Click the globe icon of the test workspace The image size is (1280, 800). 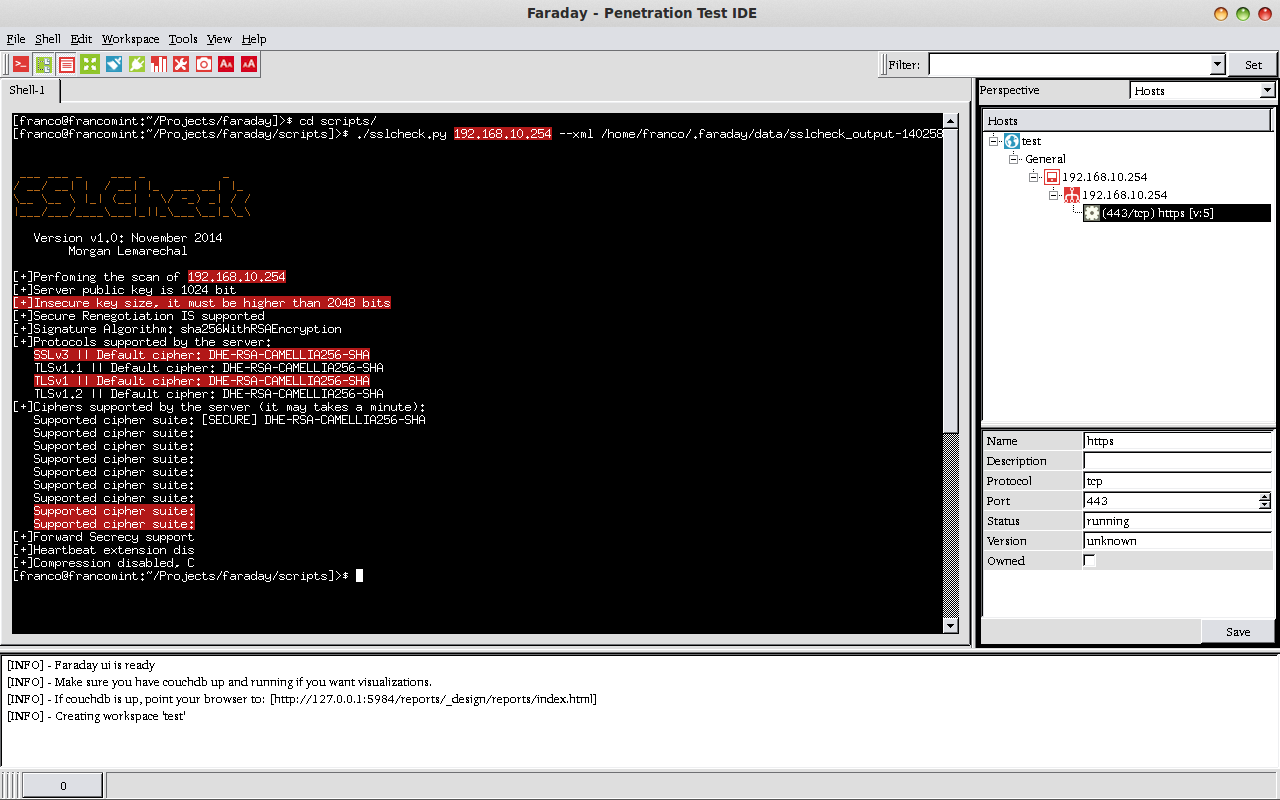[1011, 141]
